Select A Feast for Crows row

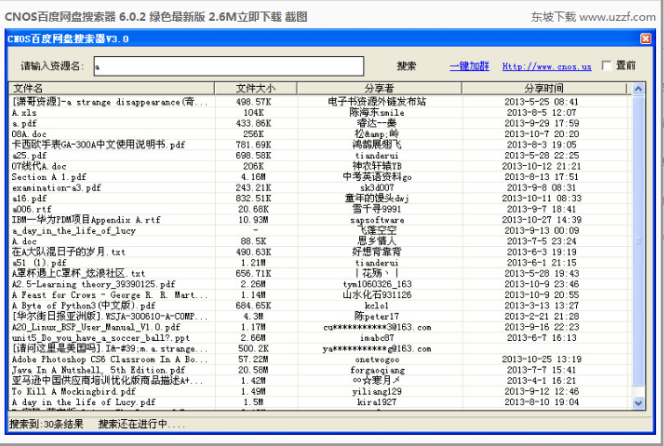click(x=318, y=295)
